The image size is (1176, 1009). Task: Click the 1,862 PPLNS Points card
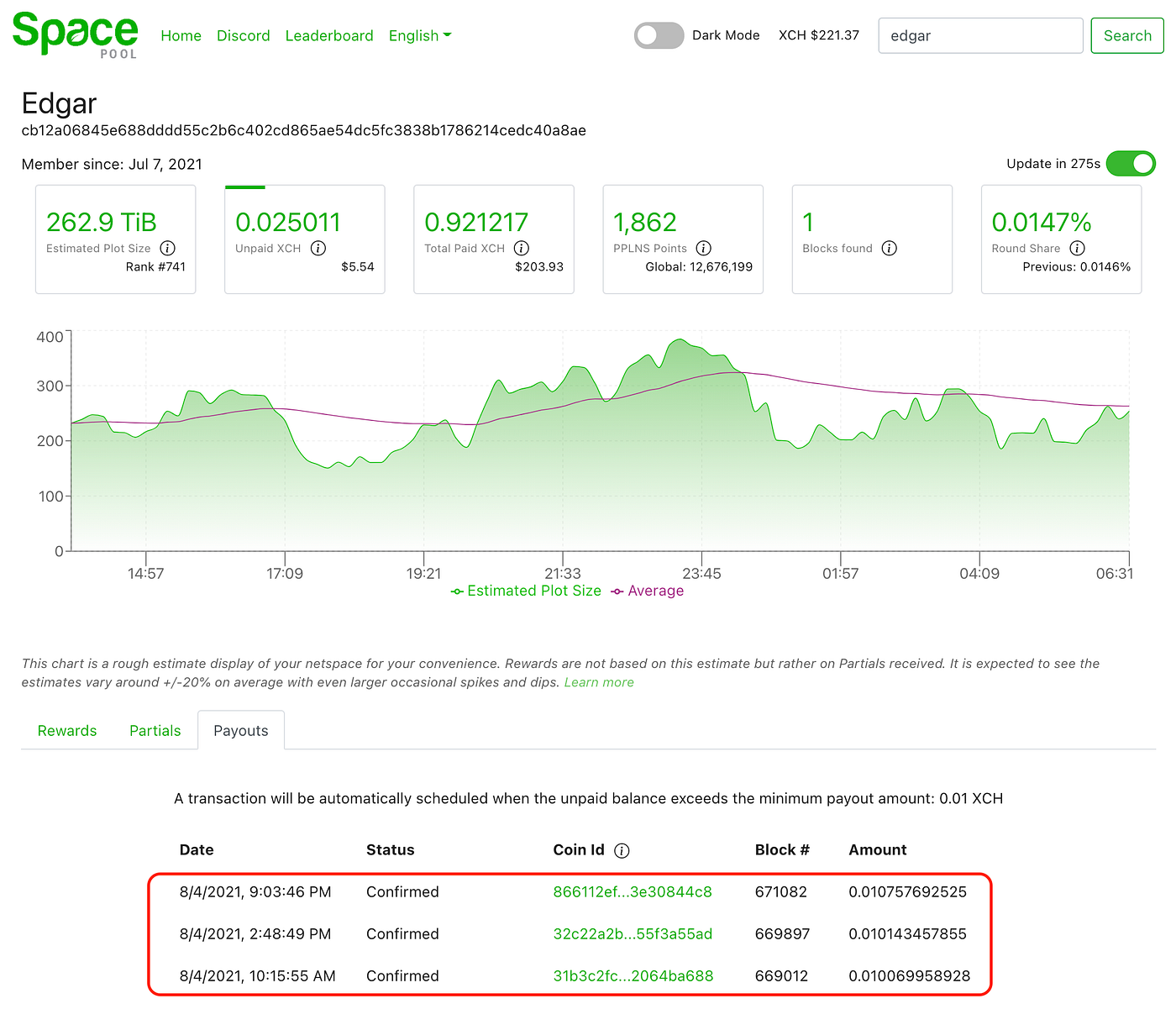point(683,239)
